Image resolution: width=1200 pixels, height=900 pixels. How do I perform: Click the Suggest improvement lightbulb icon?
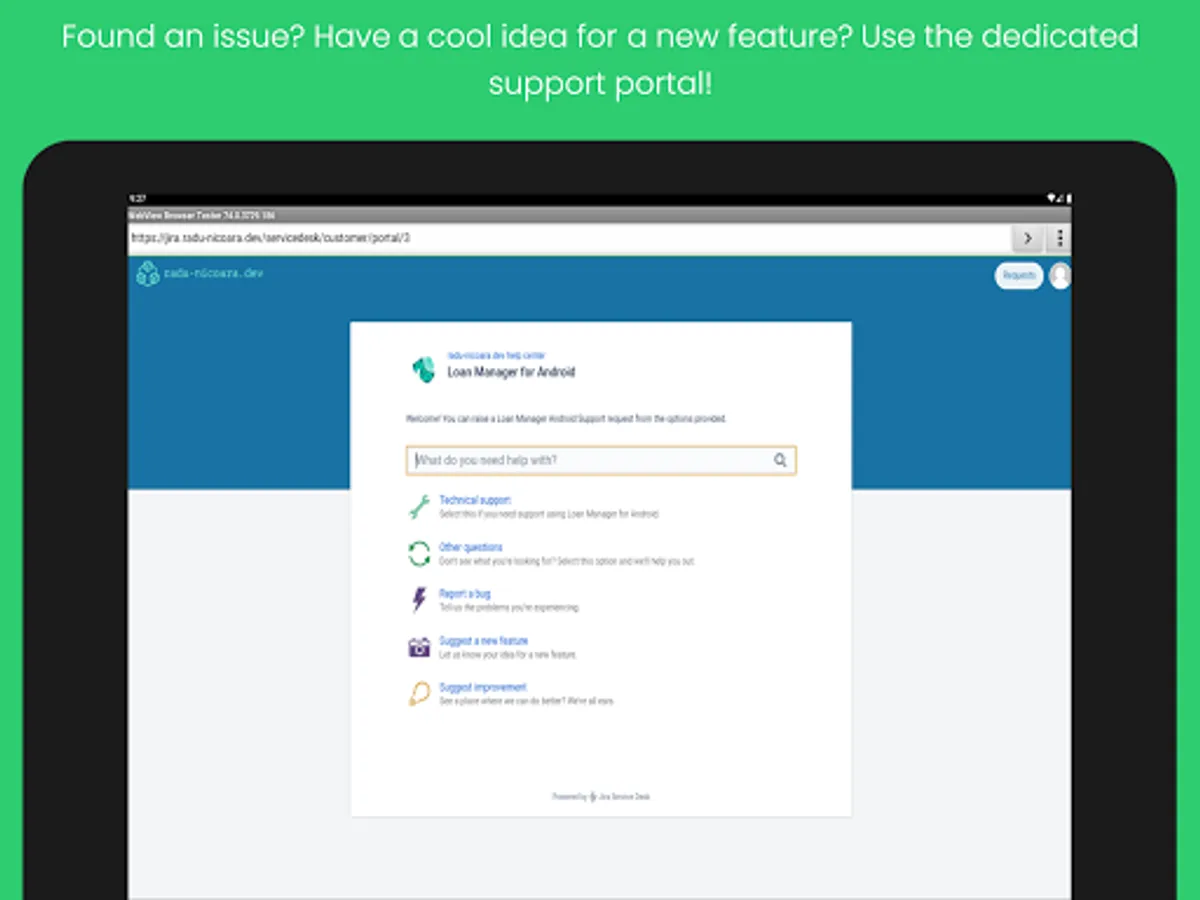[x=419, y=694]
